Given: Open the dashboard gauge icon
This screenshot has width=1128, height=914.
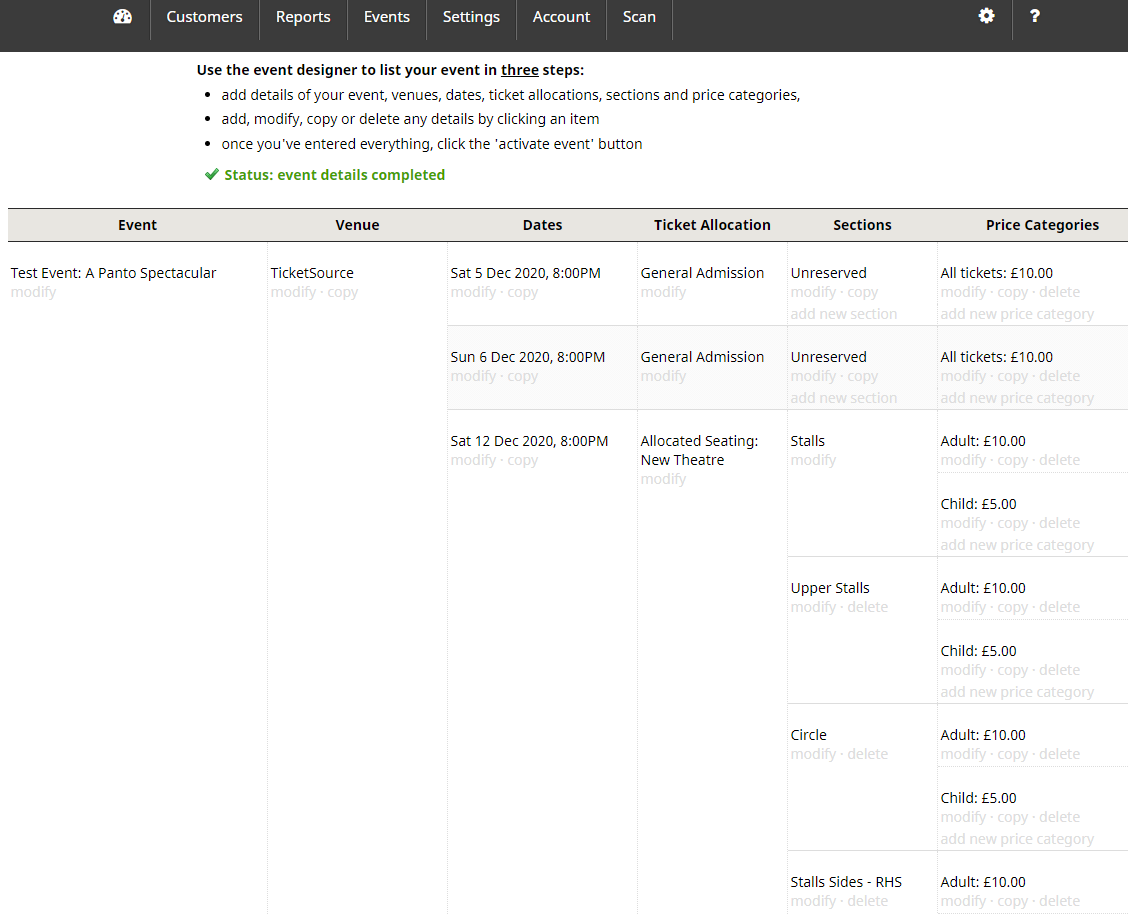Looking at the screenshot, I should click(x=123, y=17).
